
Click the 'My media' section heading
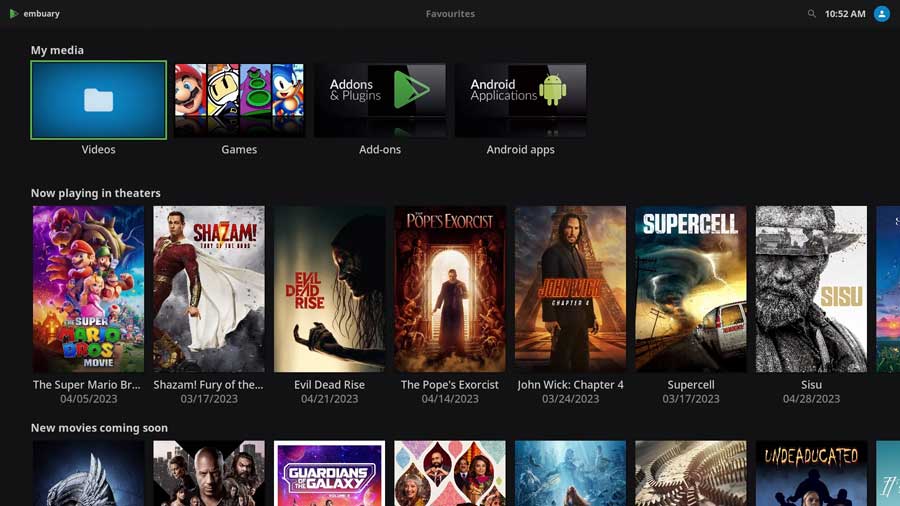[x=57, y=50]
